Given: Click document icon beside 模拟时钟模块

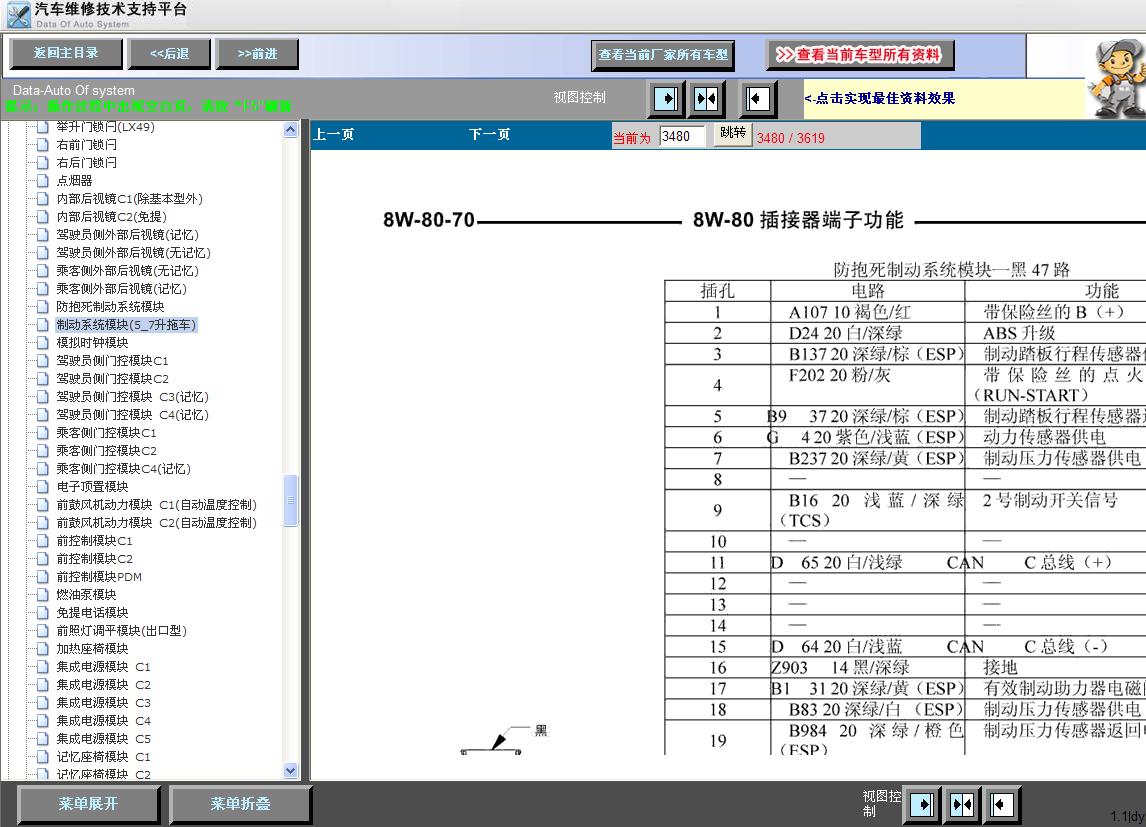Looking at the screenshot, I should point(42,343).
